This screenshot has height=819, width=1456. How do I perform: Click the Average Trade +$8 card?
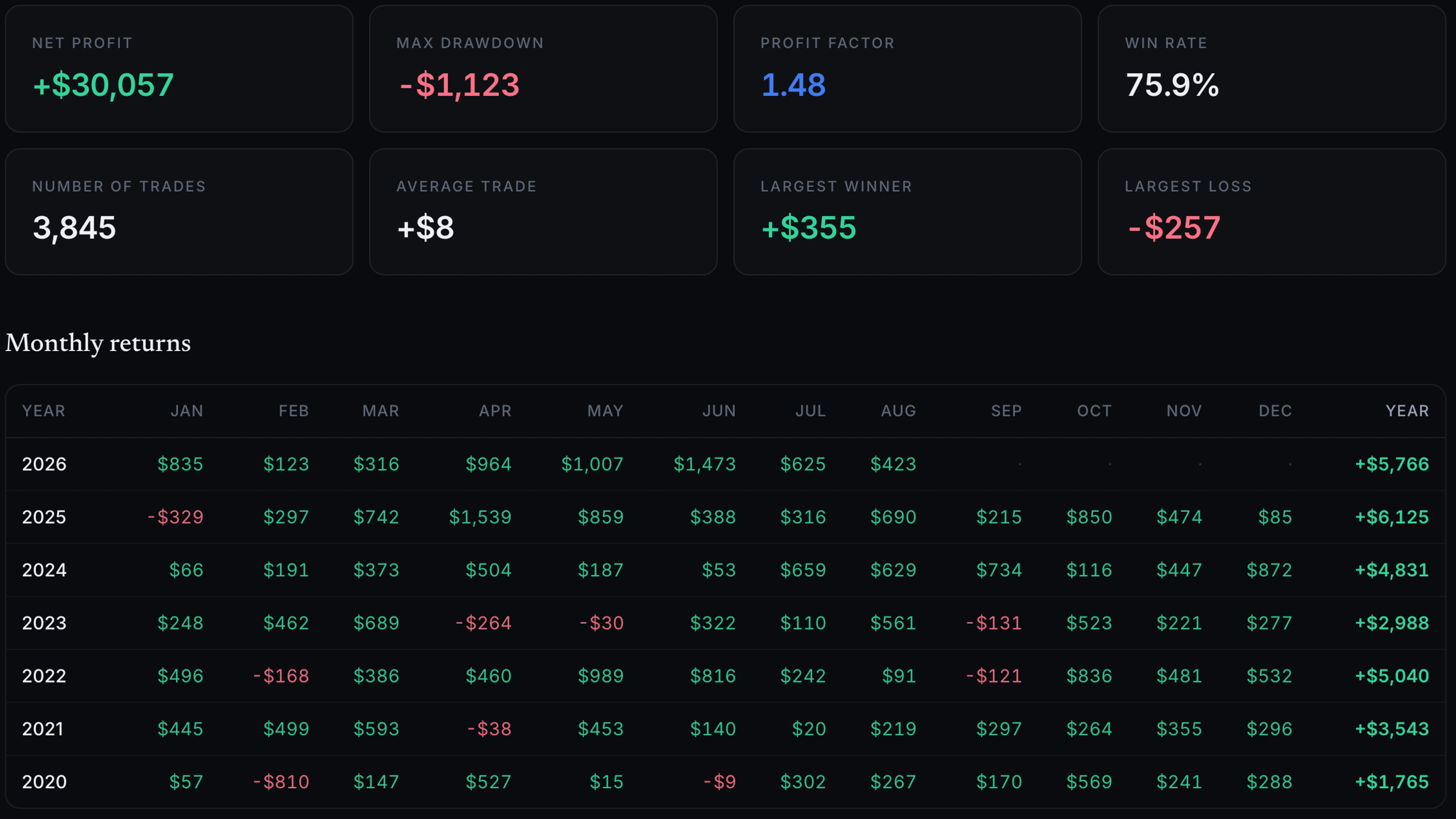(x=543, y=212)
